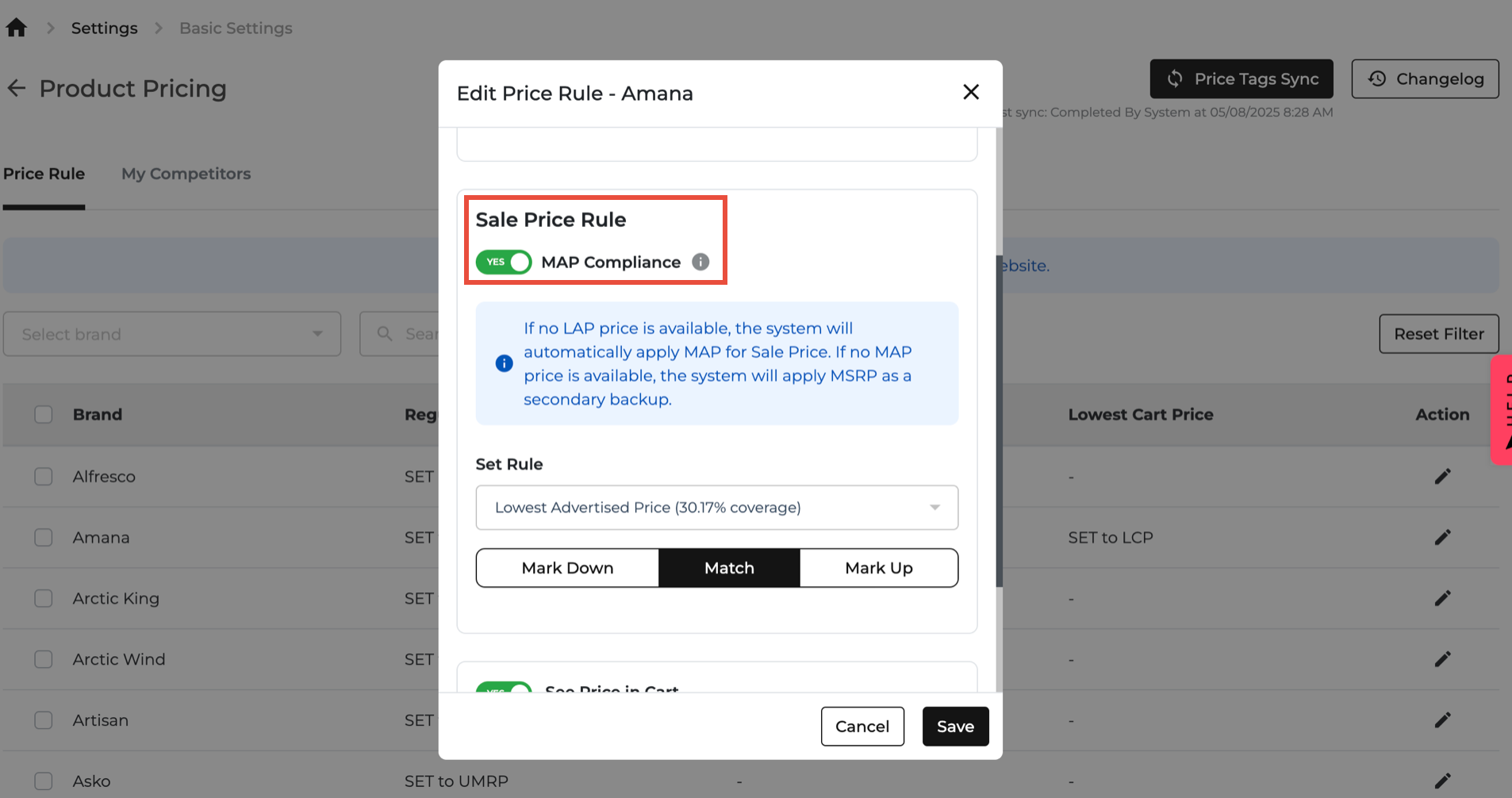Image resolution: width=1512 pixels, height=798 pixels.
Task: Click the edit pencil for Arctic Wind
Action: pyautogui.click(x=1442, y=659)
